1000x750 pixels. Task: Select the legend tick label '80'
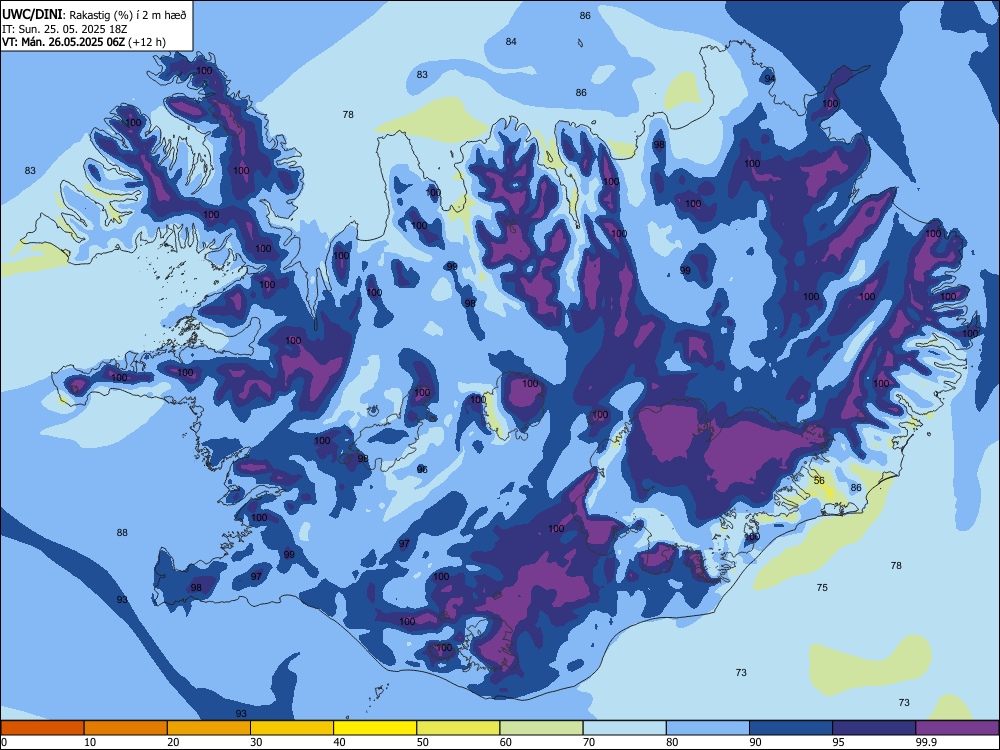(x=672, y=742)
